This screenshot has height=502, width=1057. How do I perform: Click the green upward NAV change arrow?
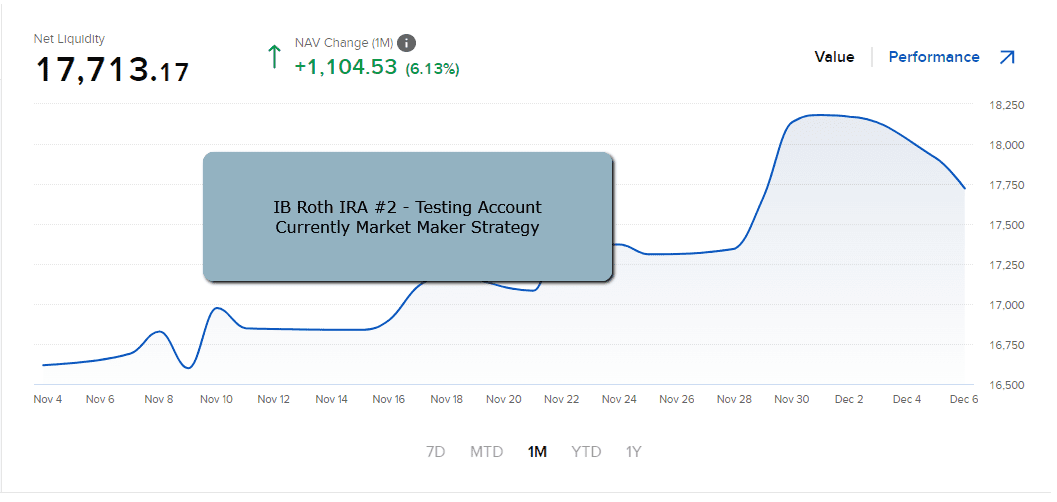click(274, 57)
